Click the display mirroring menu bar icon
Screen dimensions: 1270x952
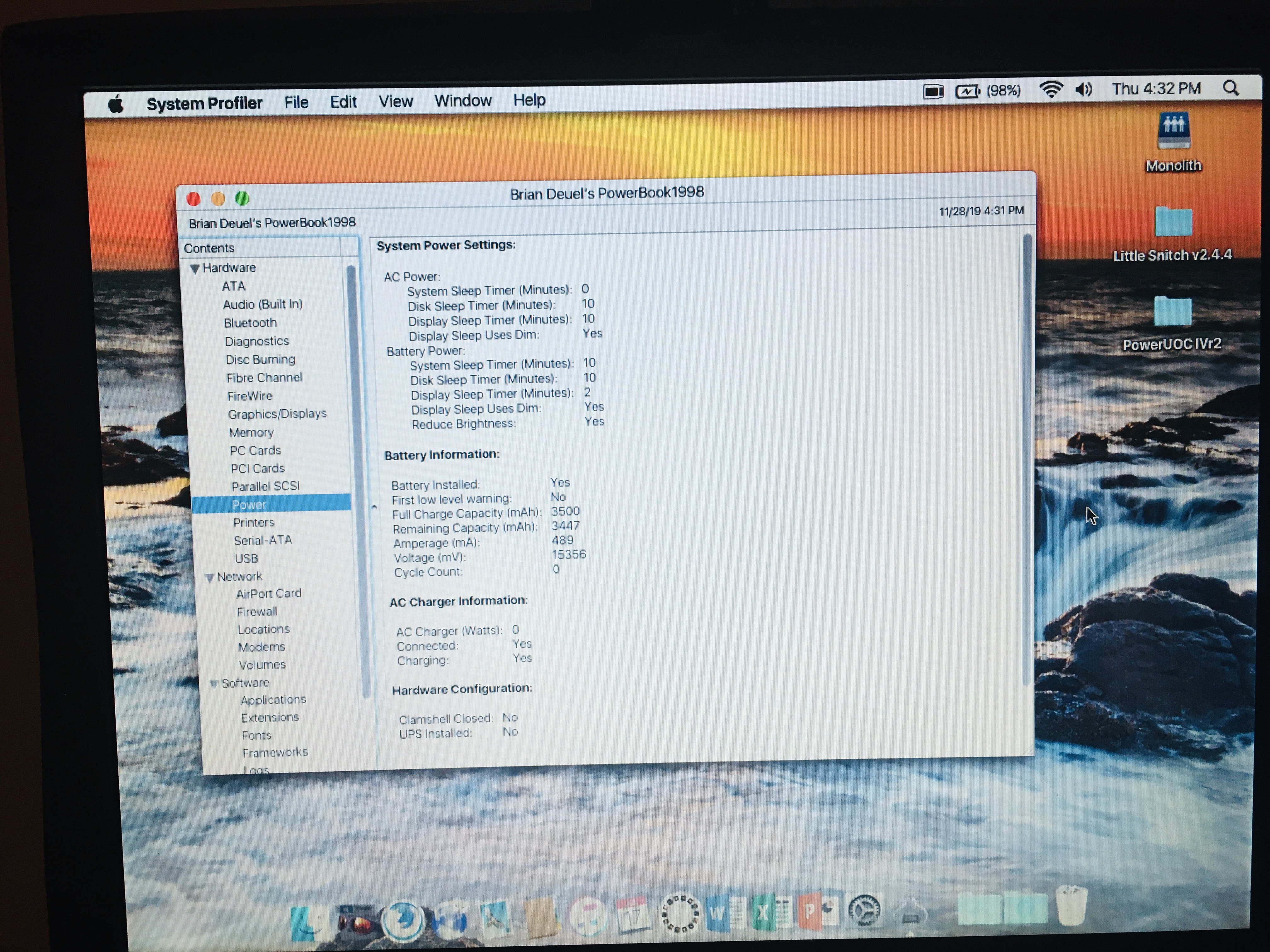click(x=934, y=91)
